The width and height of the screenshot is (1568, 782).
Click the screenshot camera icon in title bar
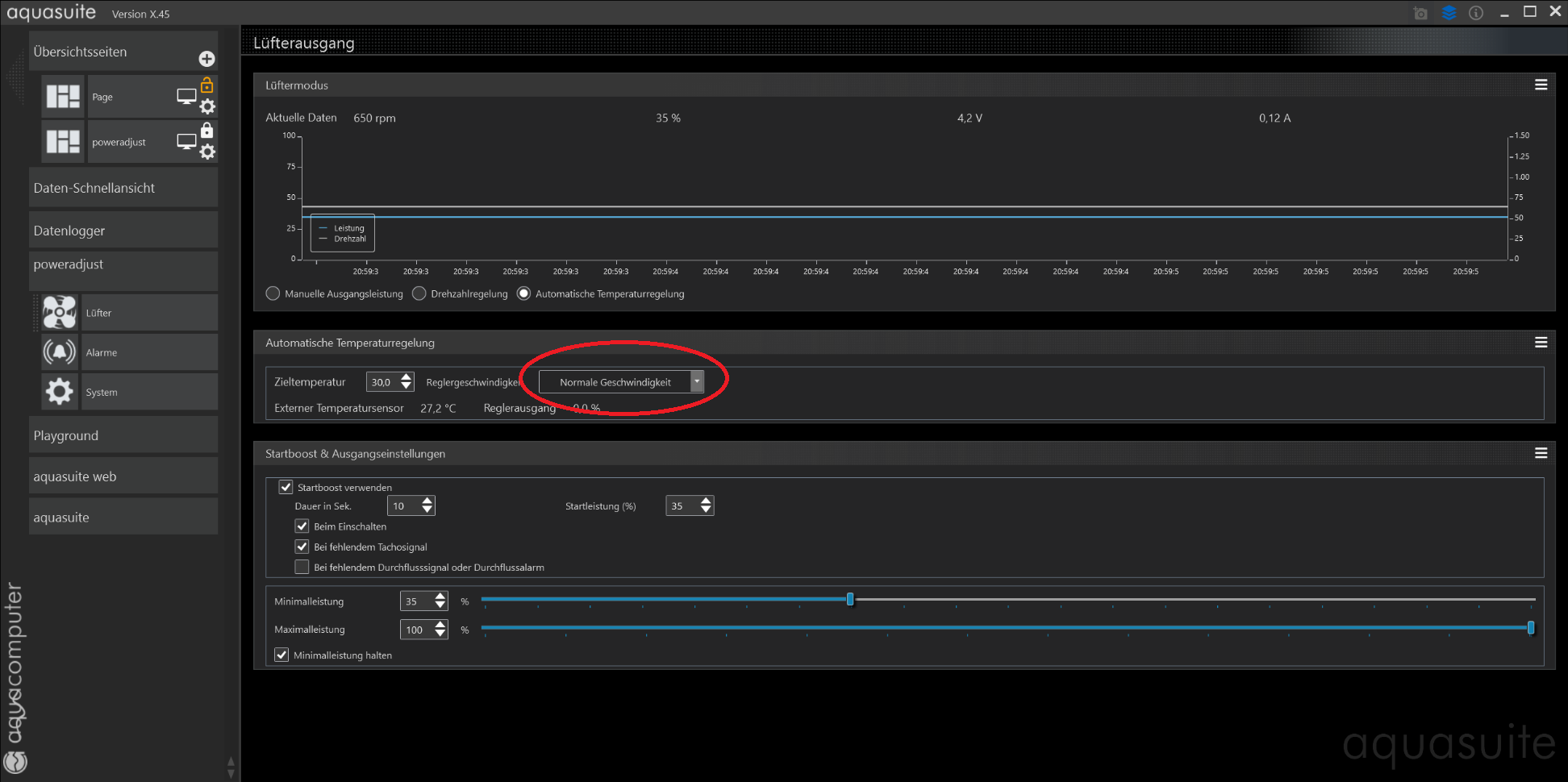click(x=1420, y=13)
